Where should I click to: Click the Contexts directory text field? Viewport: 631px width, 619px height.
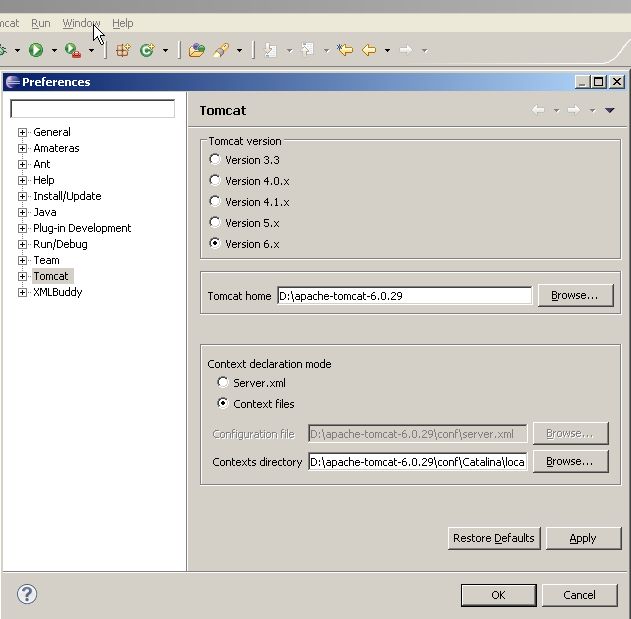click(417, 462)
